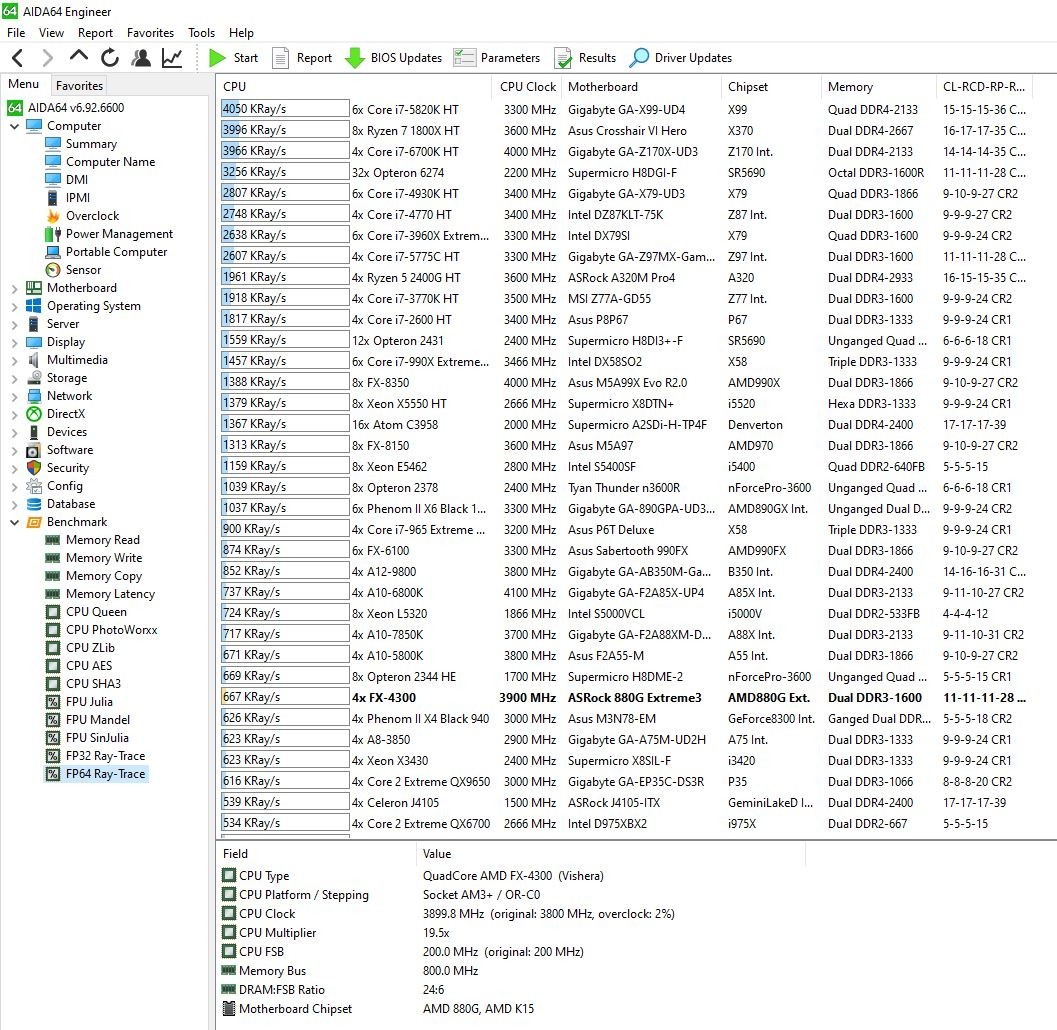The image size is (1057, 1030).
Task: Expand the Motherboard tree node
Action: 14,289
